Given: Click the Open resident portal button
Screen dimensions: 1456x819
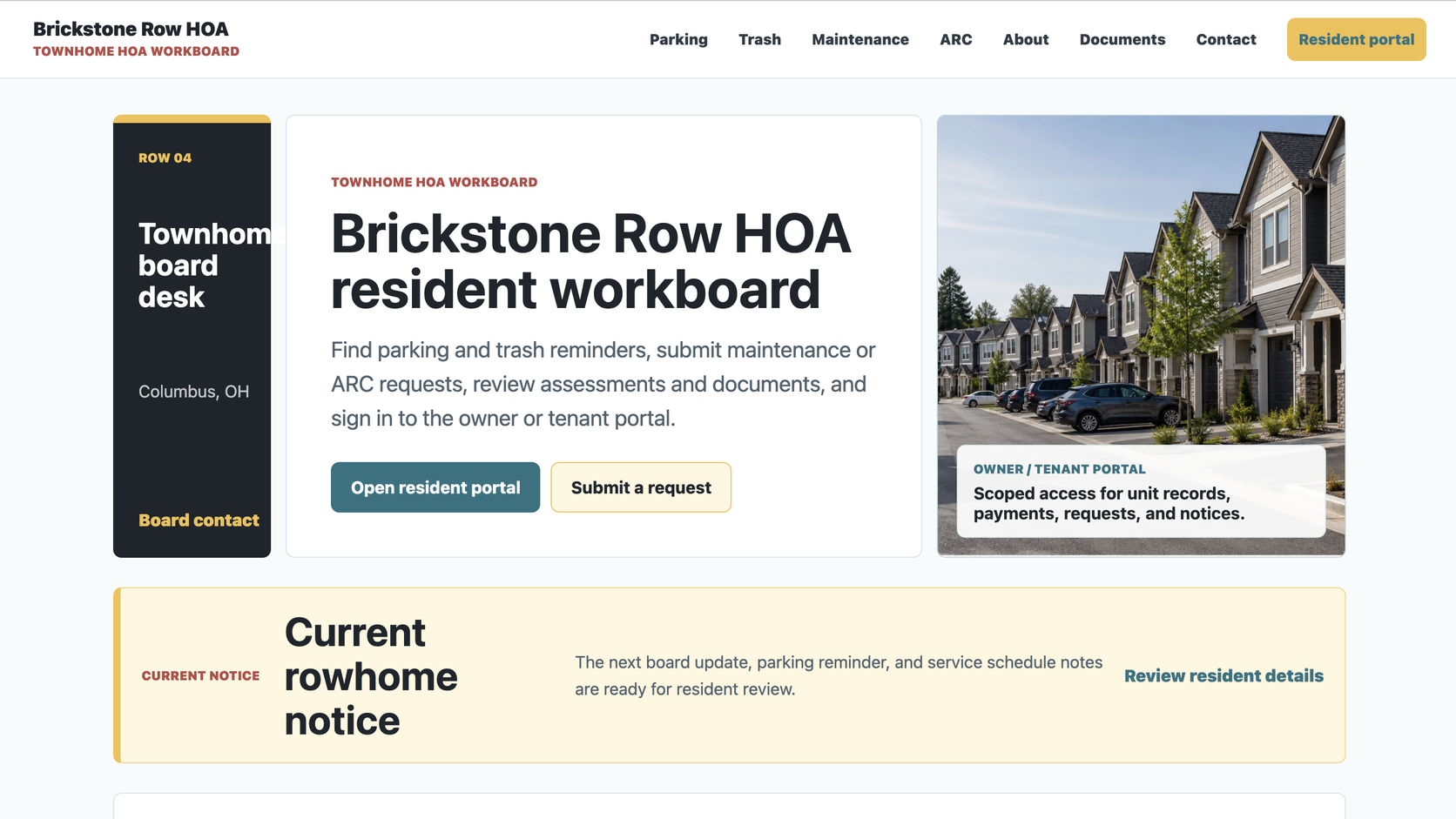Looking at the screenshot, I should click(435, 487).
